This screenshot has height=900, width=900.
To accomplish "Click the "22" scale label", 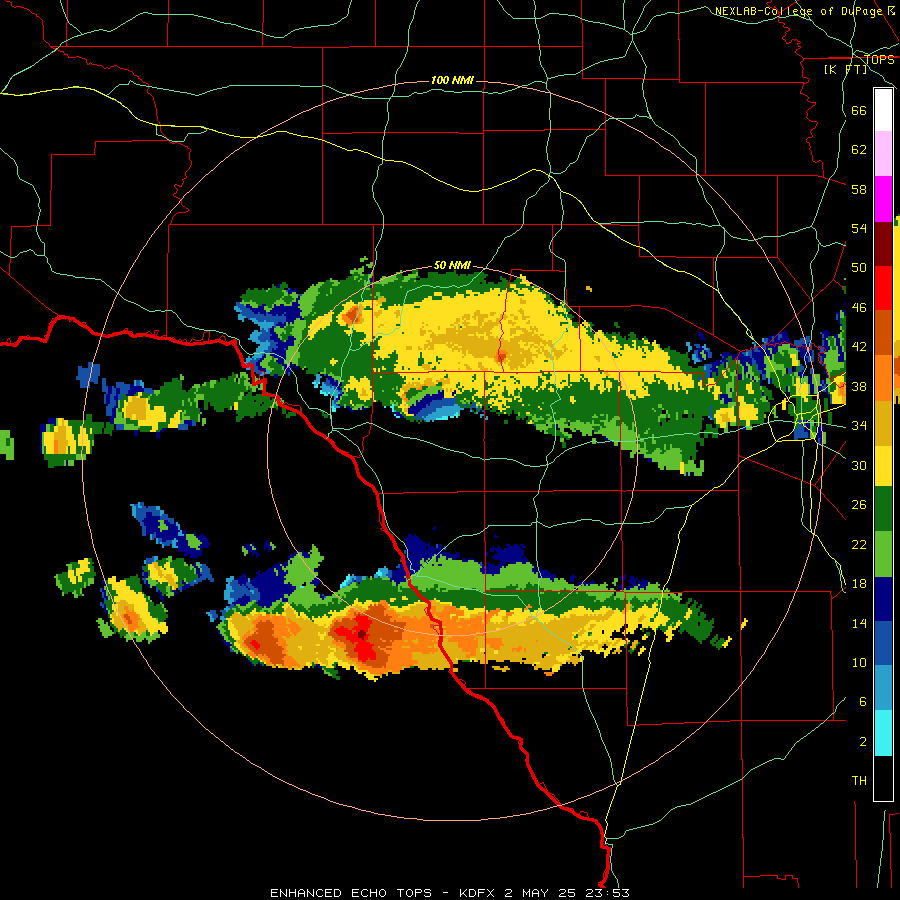I will point(859,545).
